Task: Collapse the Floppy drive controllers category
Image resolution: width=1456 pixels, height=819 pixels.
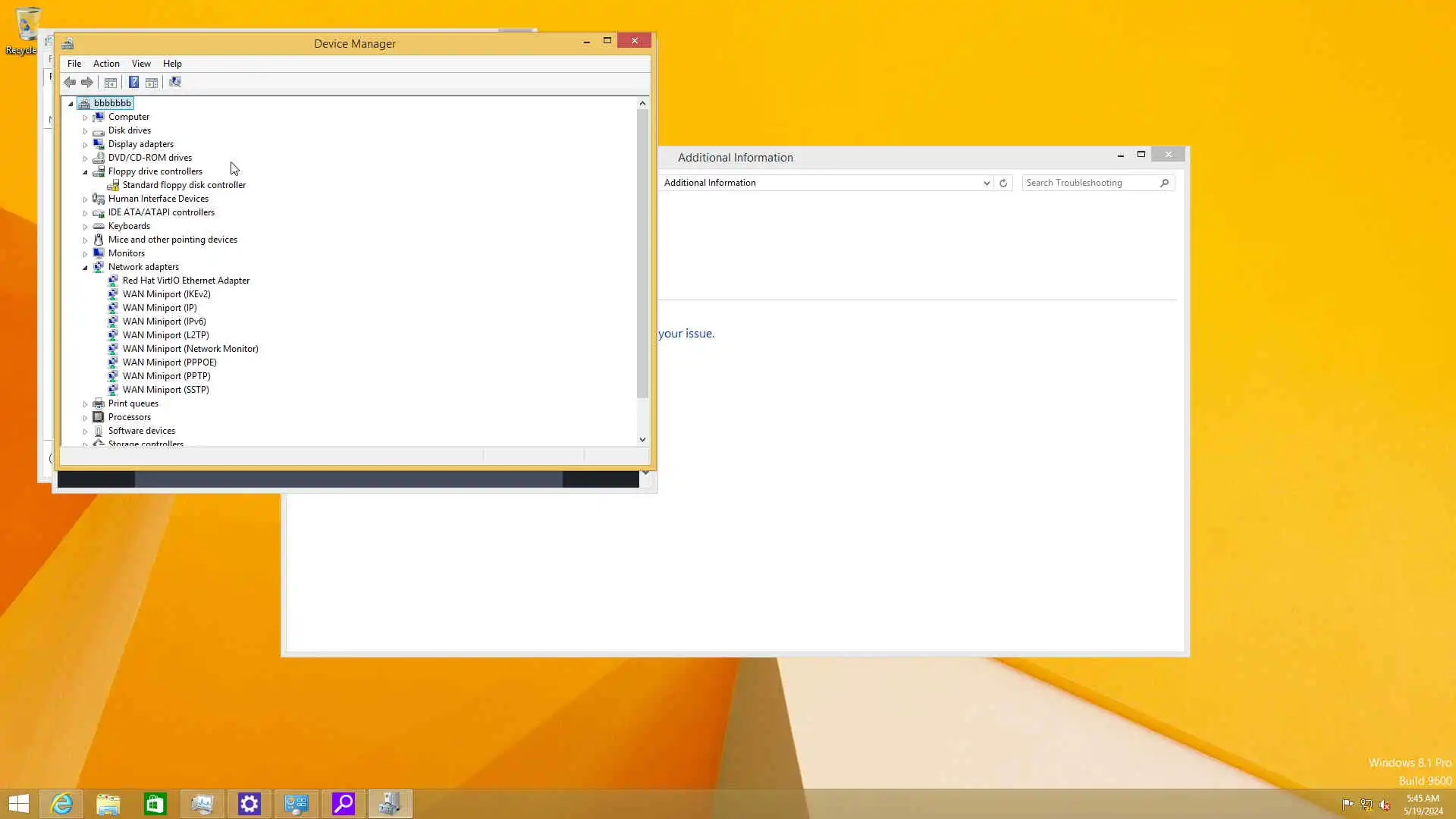Action: point(85,172)
